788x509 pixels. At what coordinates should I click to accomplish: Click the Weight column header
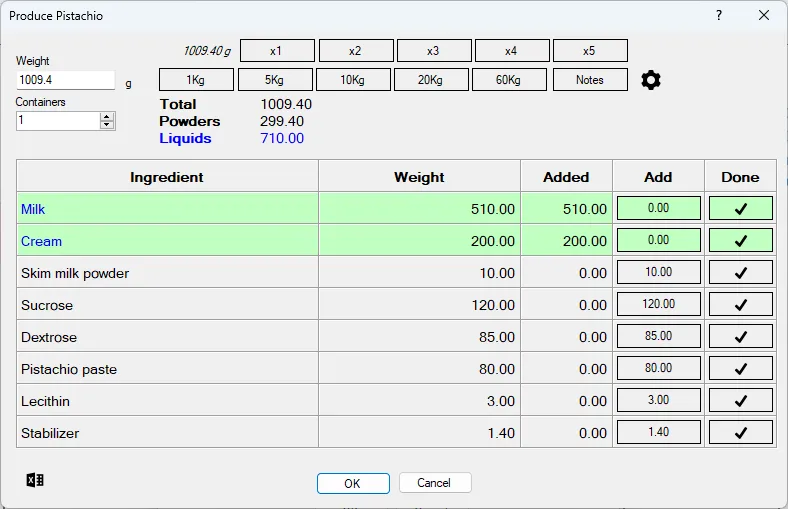pos(420,176)
